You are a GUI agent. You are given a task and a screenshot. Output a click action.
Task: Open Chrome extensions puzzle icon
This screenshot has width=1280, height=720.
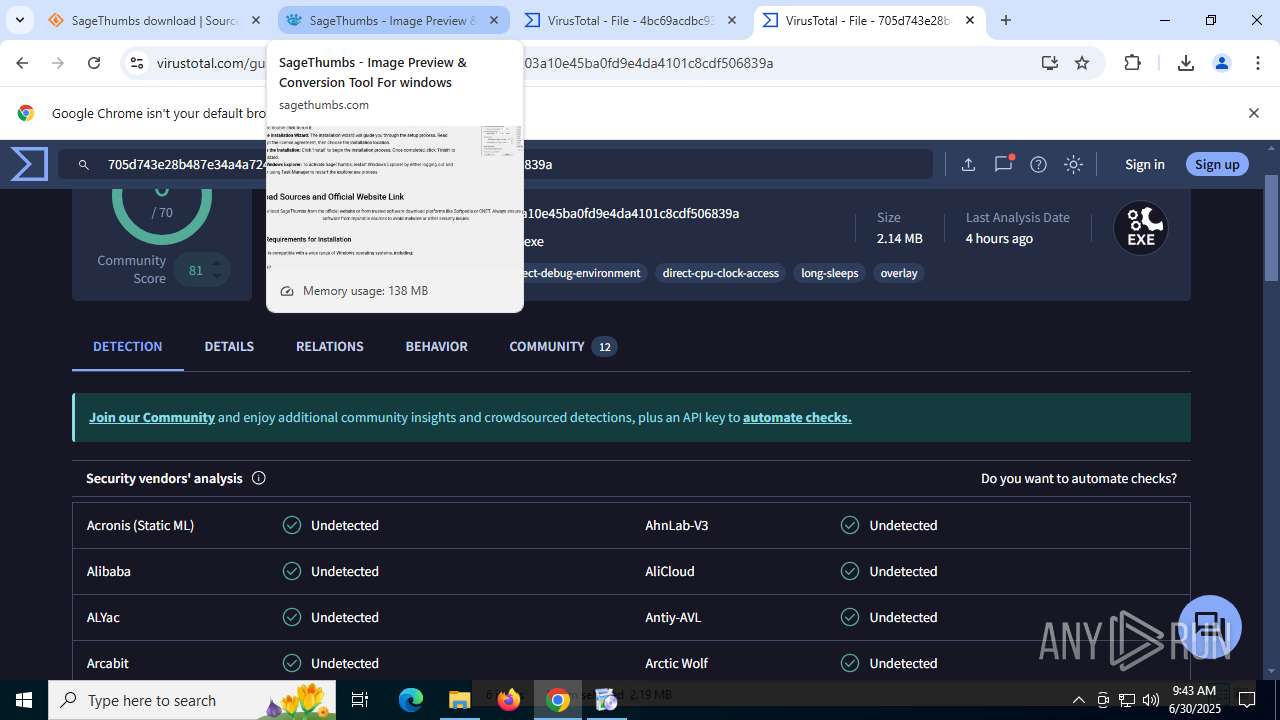click(x=1132, y=63)
